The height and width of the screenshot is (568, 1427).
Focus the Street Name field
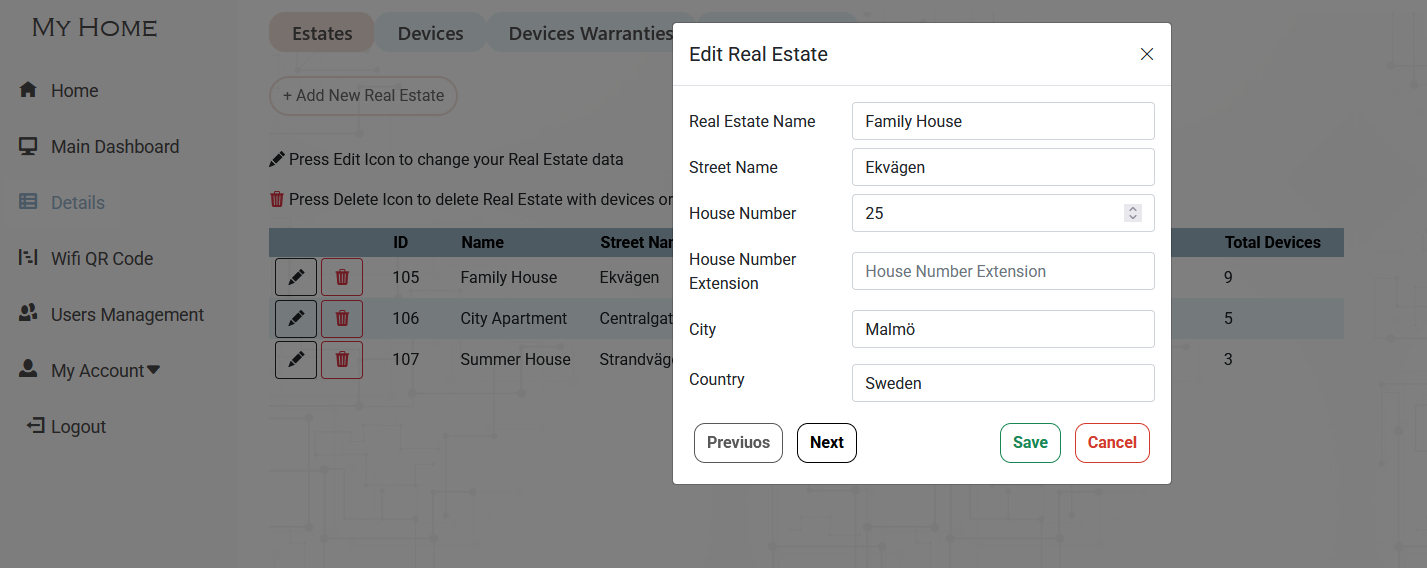[x=1003, y=167]
